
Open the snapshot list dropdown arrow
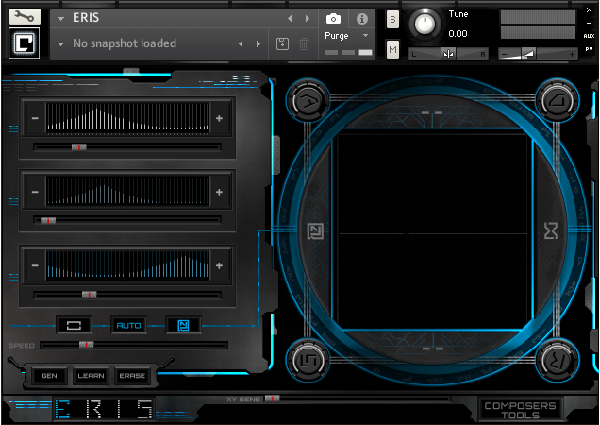point(60,44)
